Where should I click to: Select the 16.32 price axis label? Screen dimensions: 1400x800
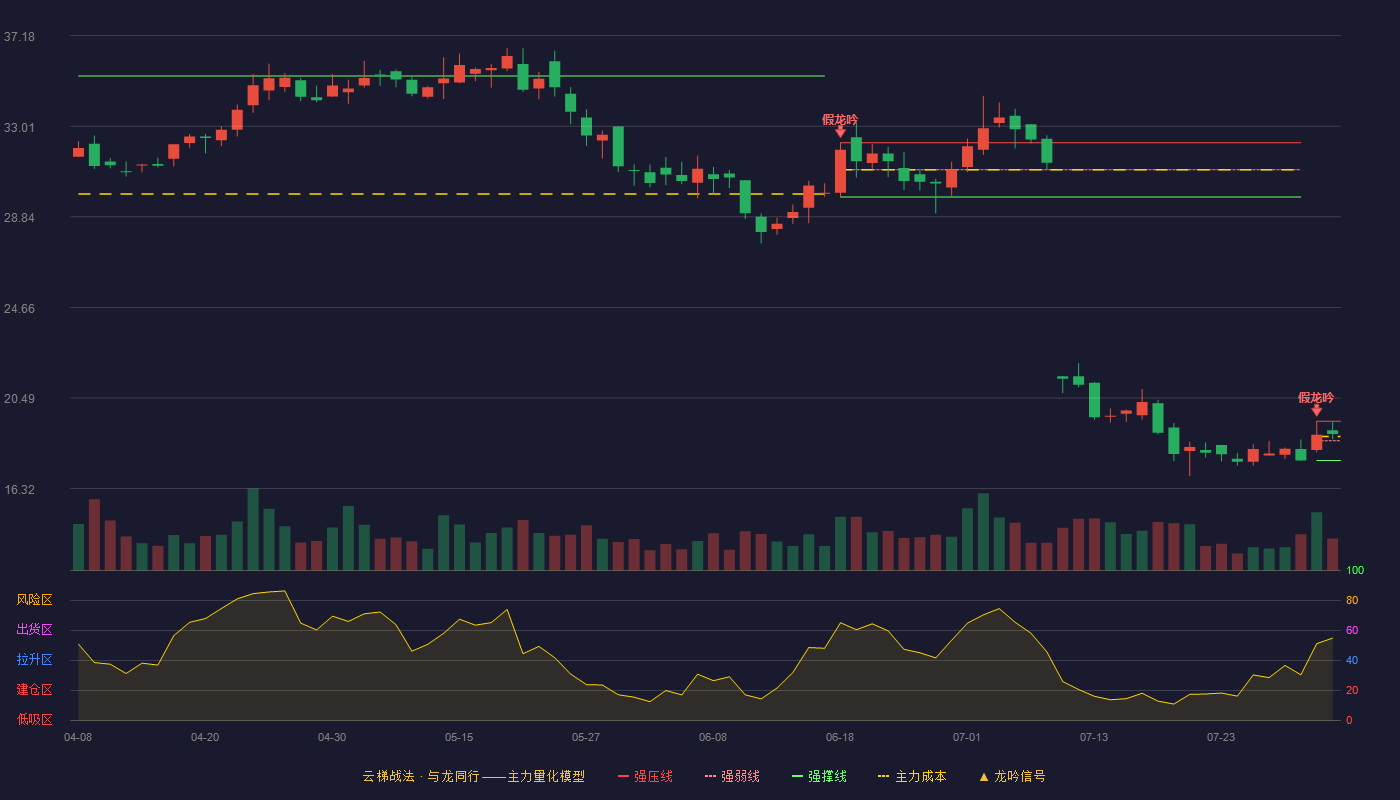(19, 489)
